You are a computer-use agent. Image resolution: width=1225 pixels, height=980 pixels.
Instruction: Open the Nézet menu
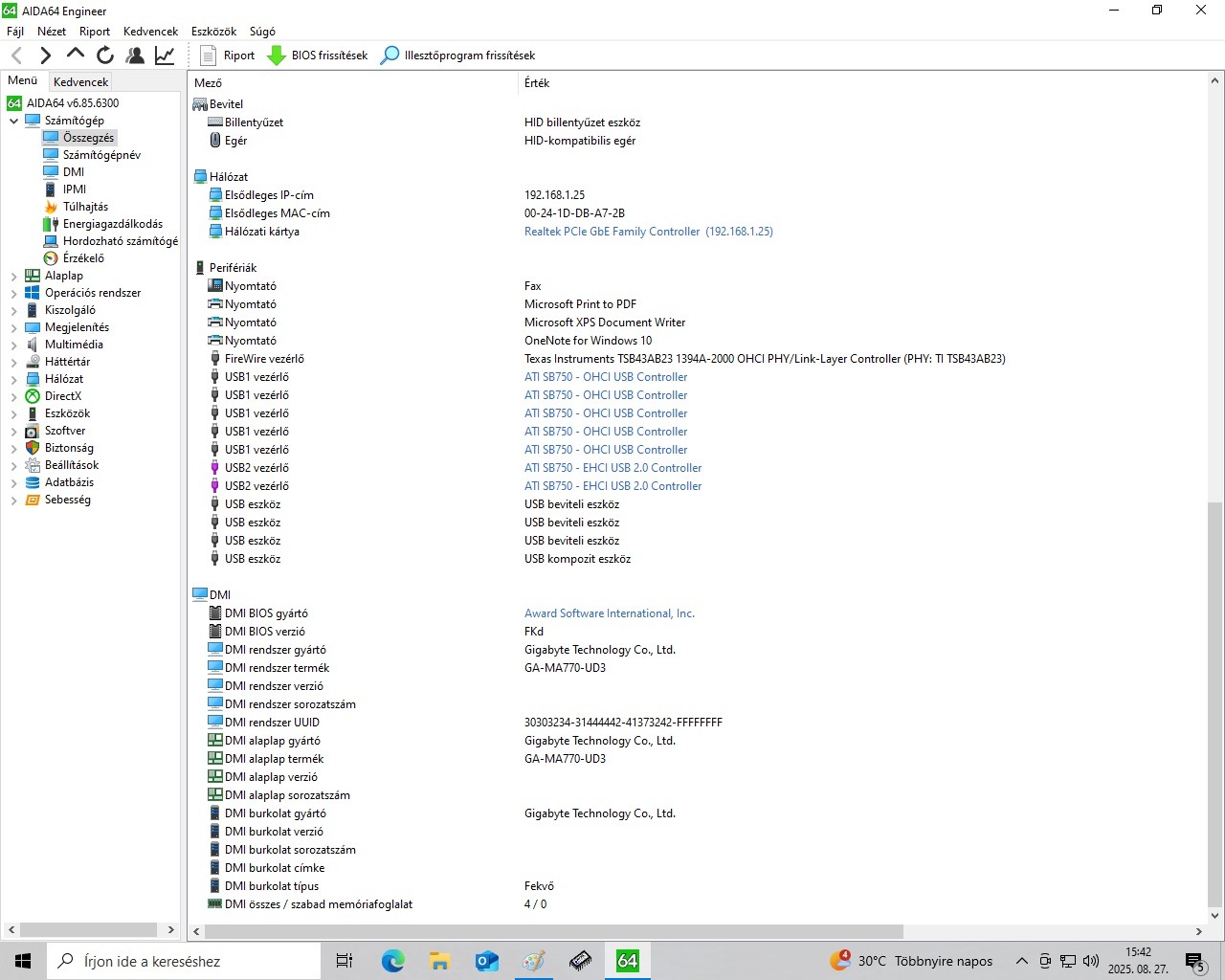click(x=52, y=32)
